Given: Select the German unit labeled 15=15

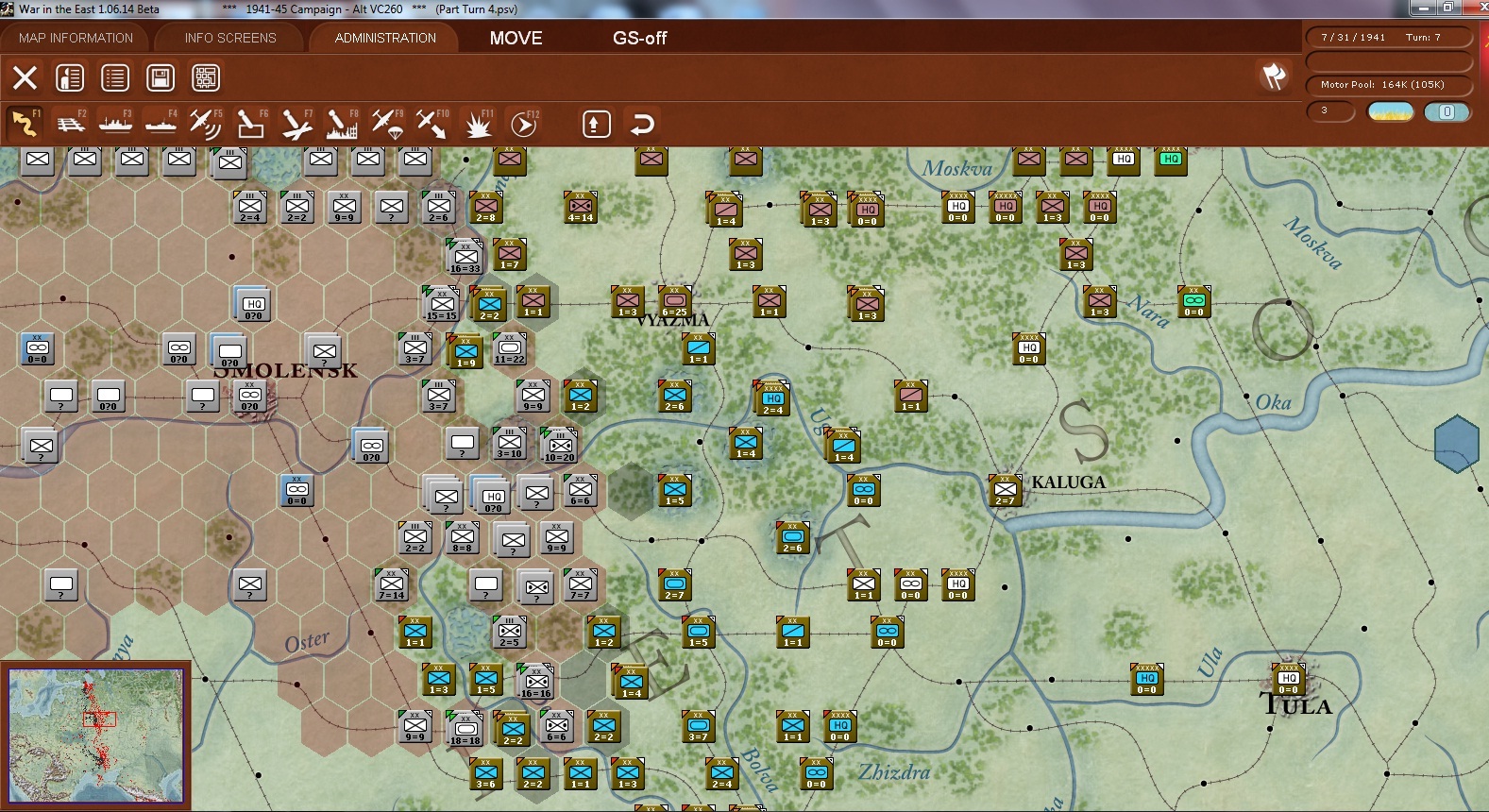Looking at the screenshot, I should (x=440, y=303).
